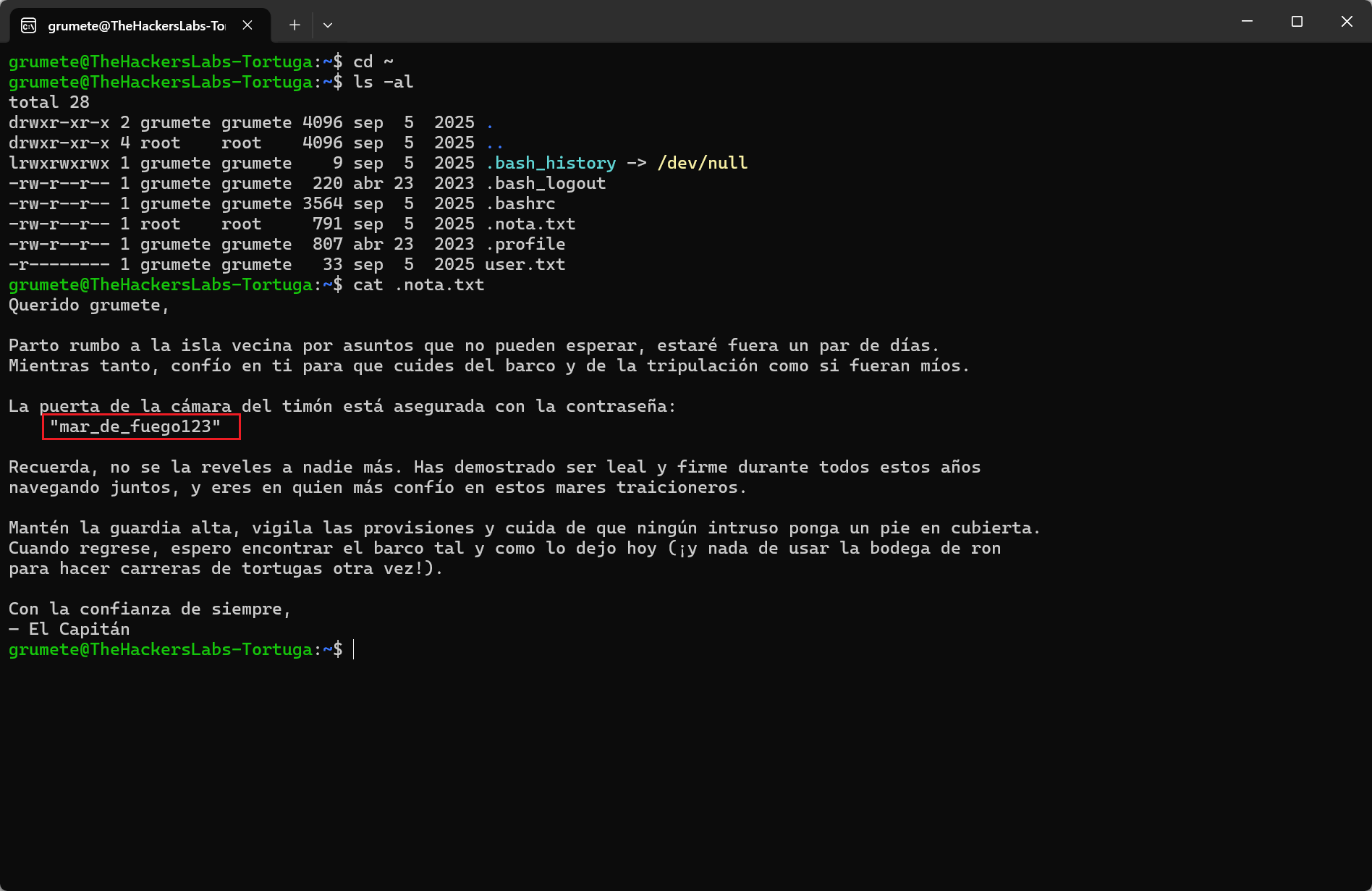Close the terminal window
1372x891 pixels.
[1347, 22]
